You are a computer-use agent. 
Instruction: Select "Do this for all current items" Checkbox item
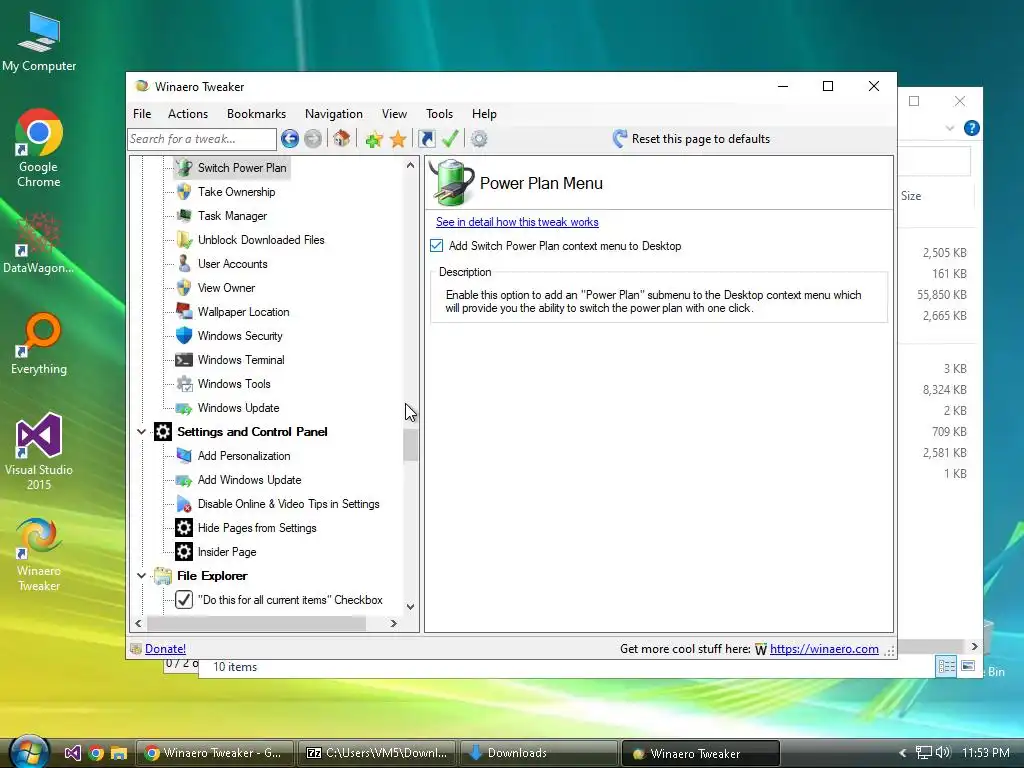pos(290,600)
